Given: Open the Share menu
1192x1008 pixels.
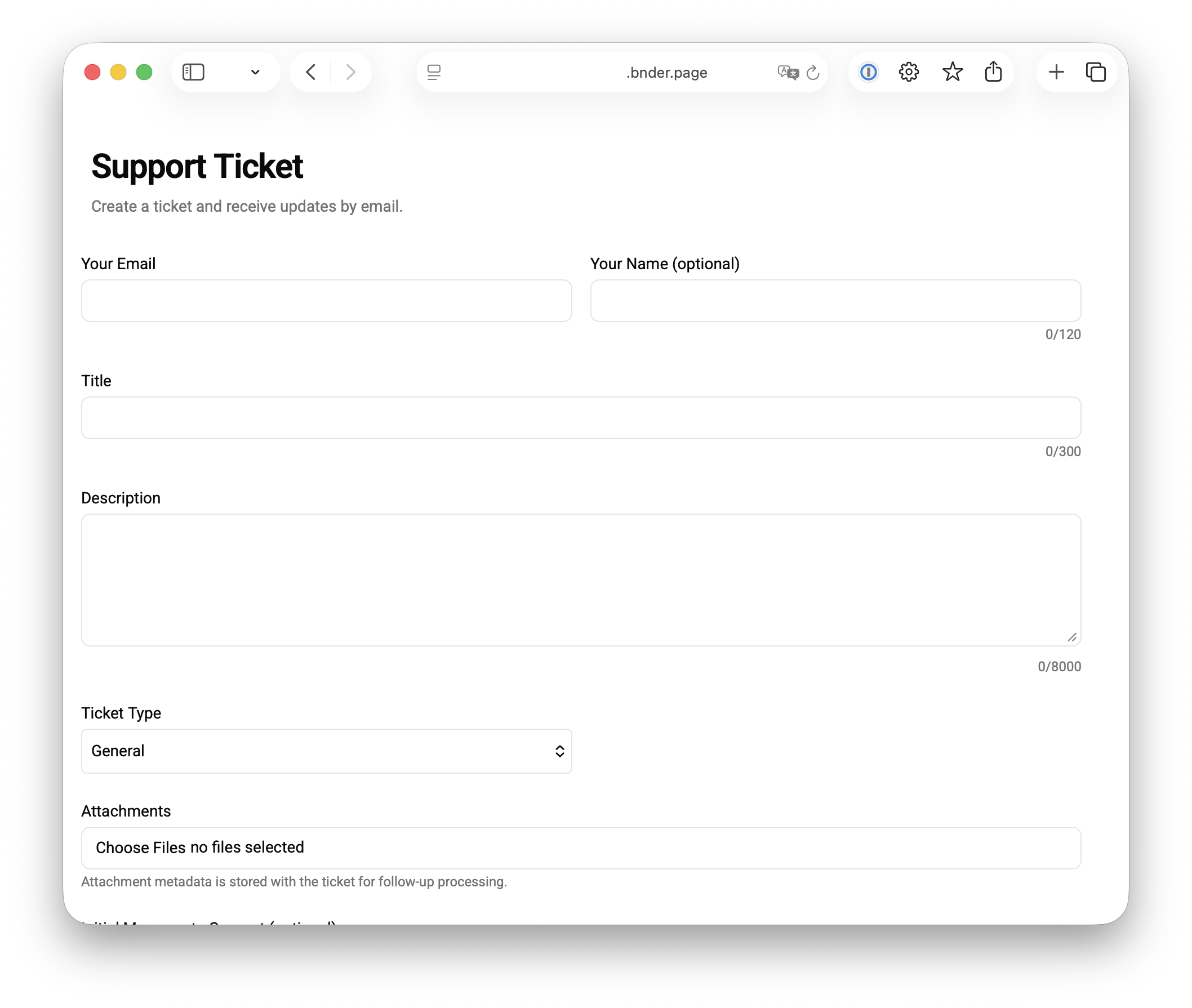Looking at the screenshot, I should coord(994,72).
